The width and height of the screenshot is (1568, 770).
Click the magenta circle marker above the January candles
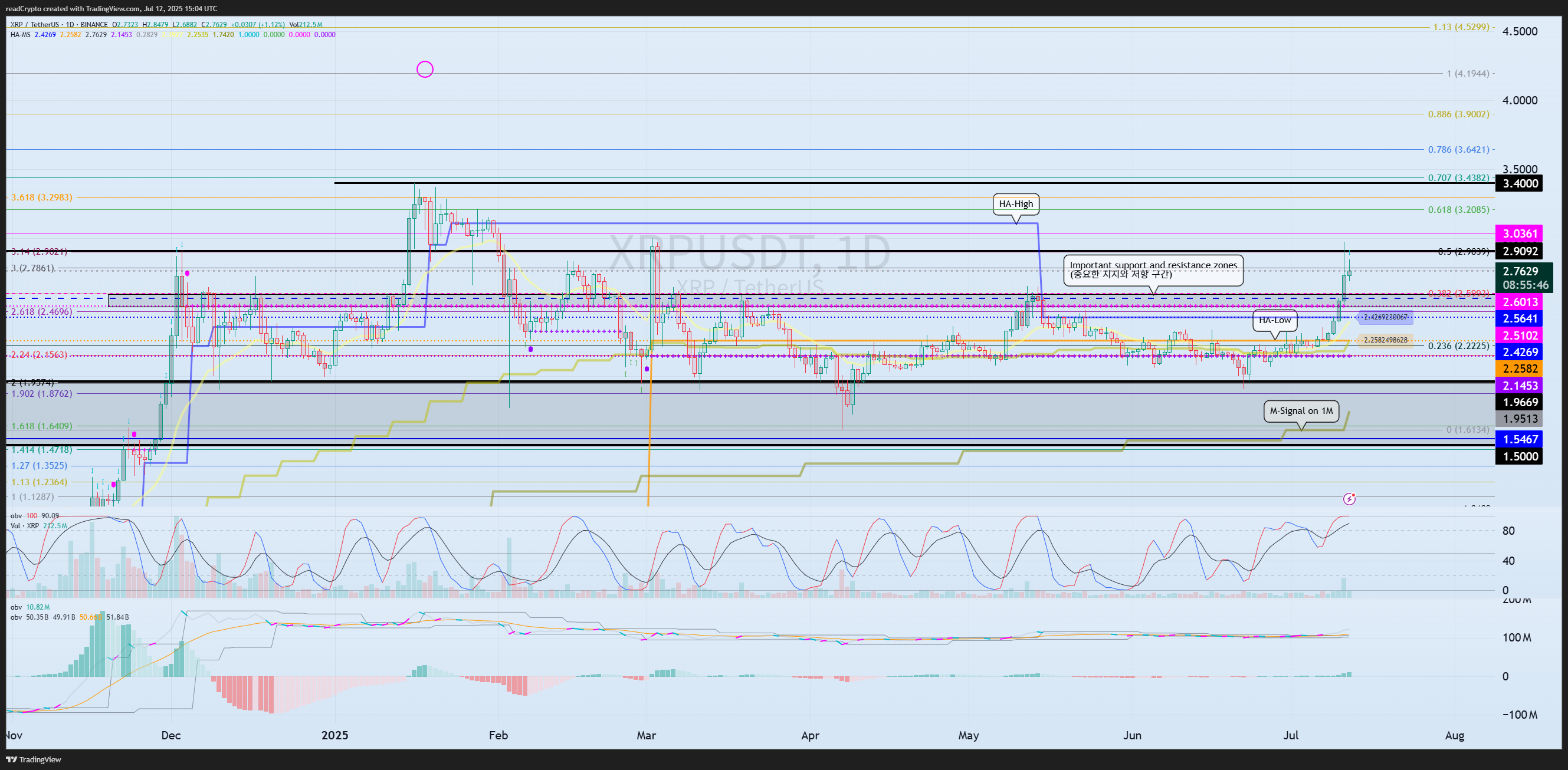(425, 70)
